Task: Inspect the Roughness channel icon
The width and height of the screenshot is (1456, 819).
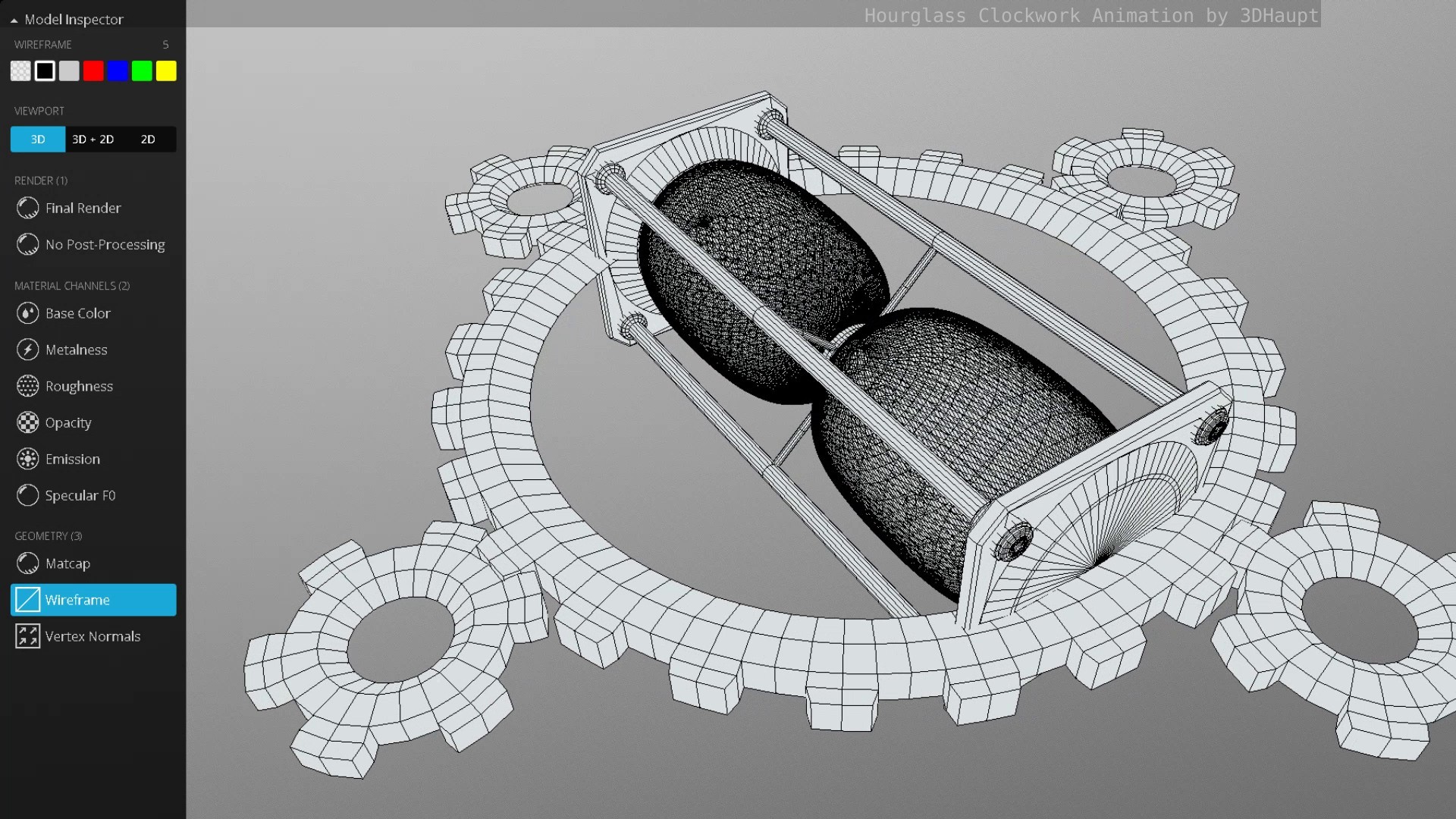Action: pyautogui.click(x=27, y=386)
